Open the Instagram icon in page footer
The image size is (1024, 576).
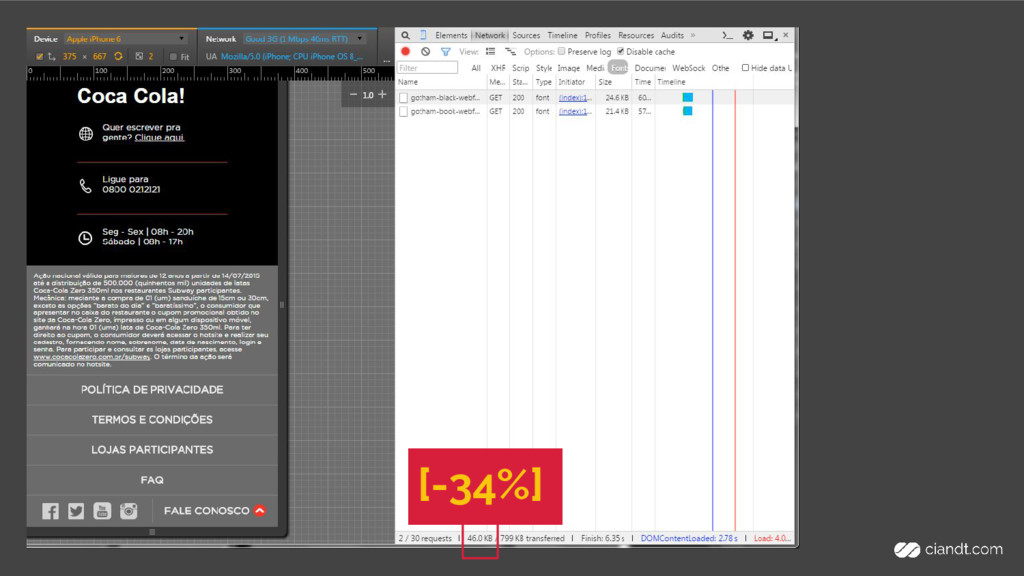(x=129, y=511)
